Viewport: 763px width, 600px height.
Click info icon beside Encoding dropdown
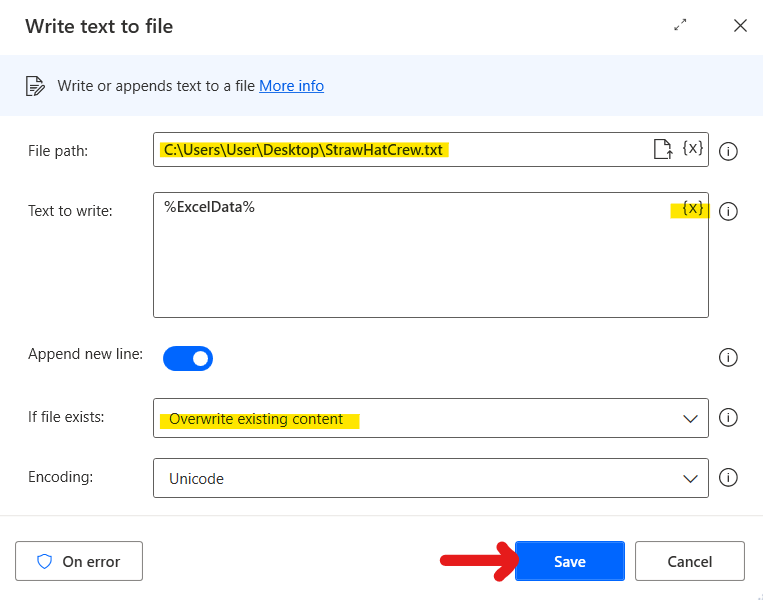point(729,477)
